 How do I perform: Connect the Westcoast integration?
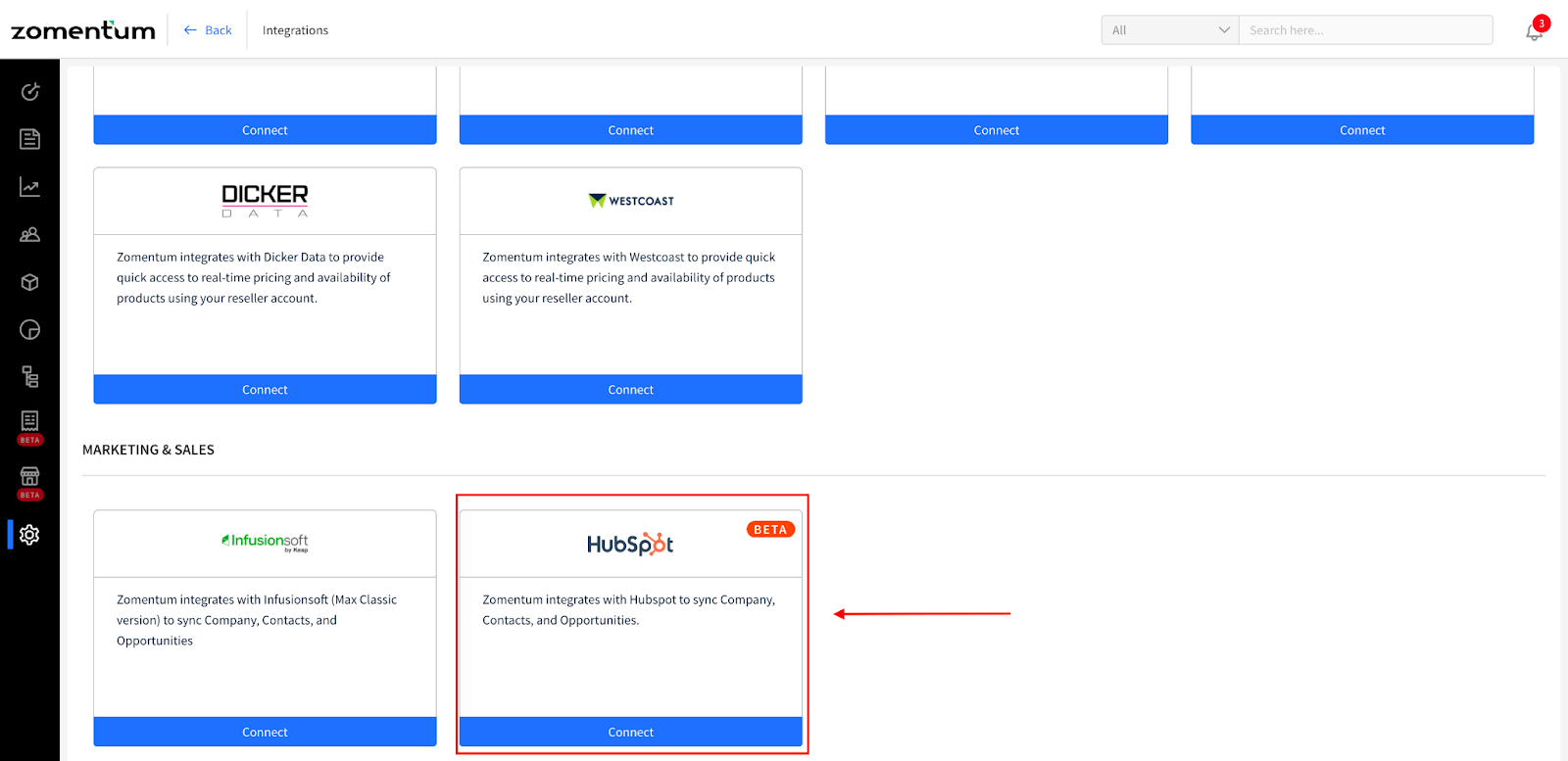pyautogui.click(x=631, y=389)
